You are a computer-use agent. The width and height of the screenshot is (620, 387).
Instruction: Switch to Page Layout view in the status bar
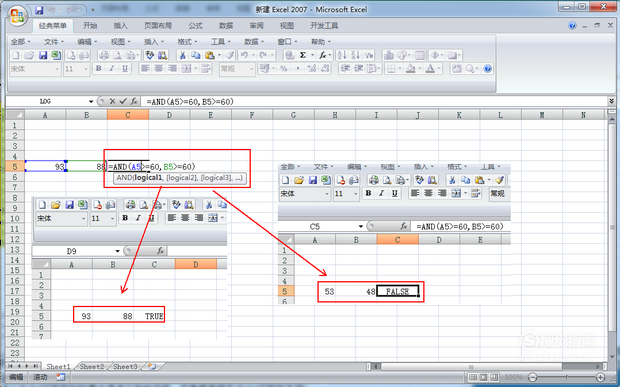click(x=484, y=377)
